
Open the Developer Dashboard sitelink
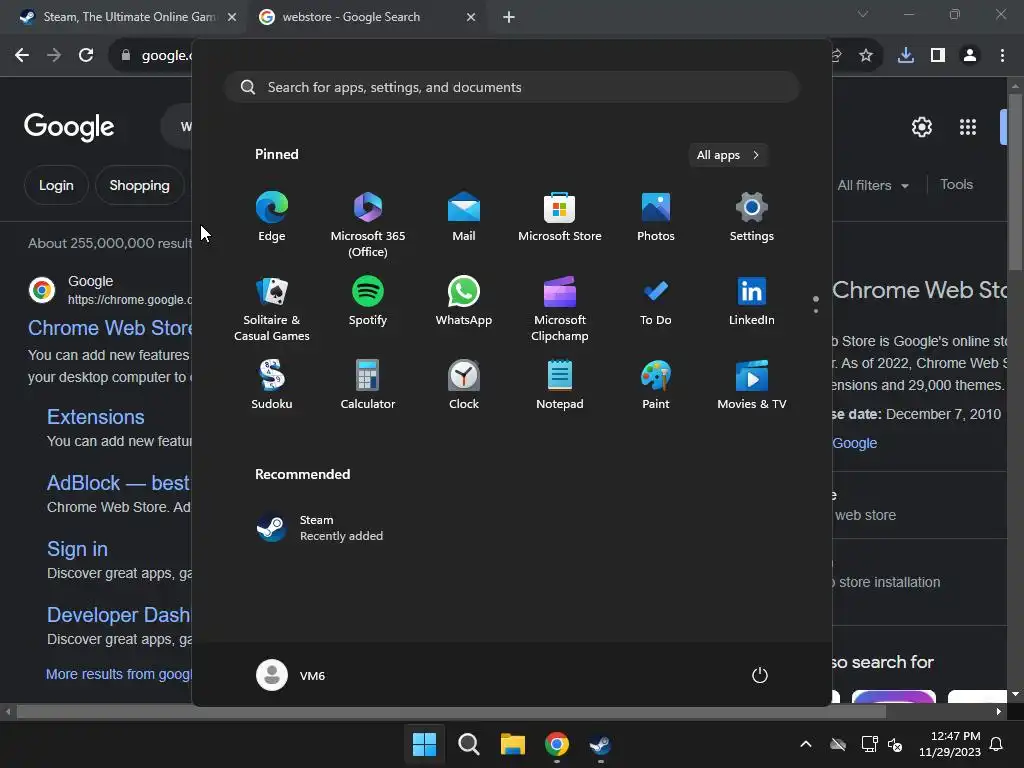(119, 615)
